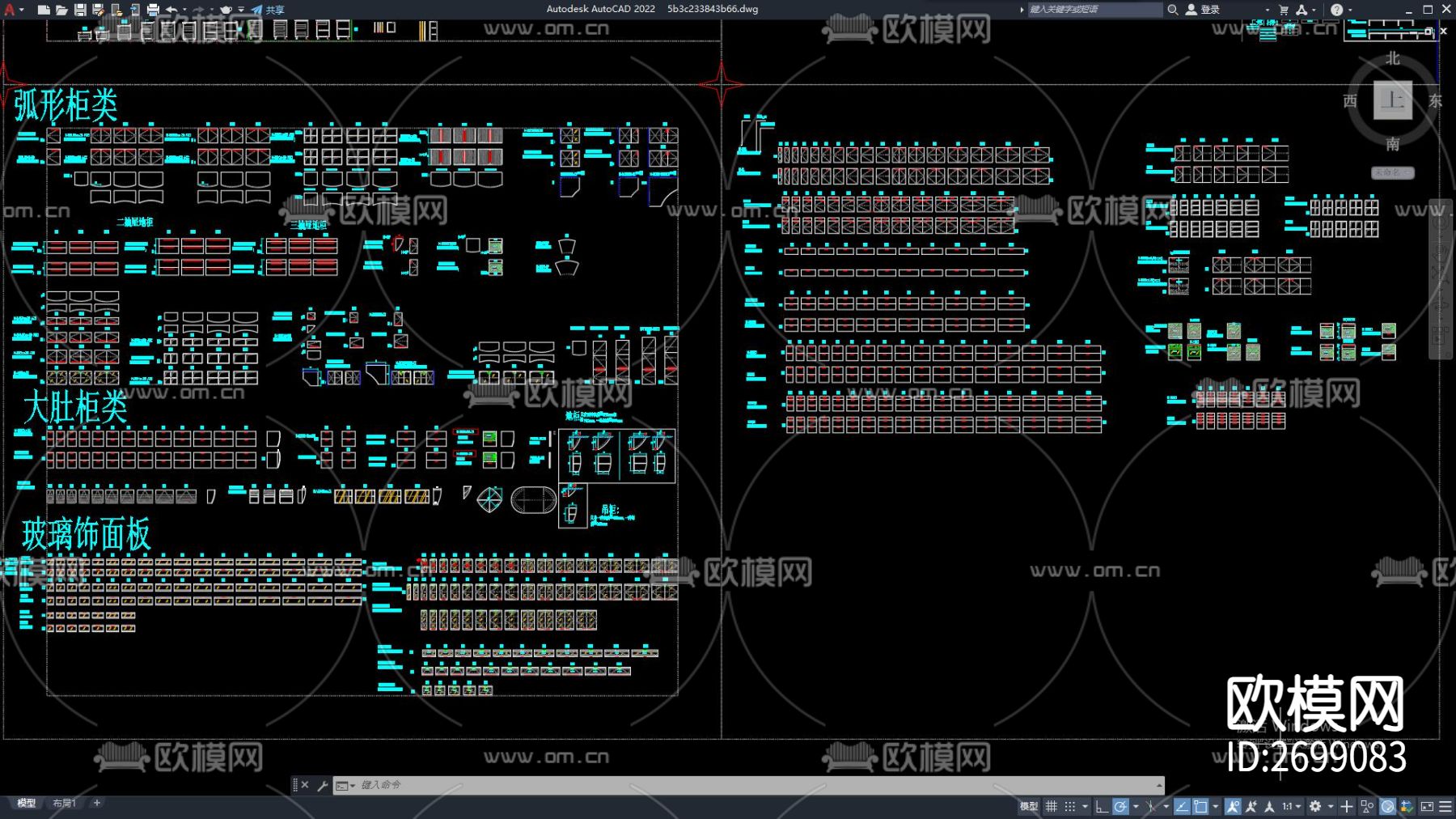
Task: Open the application menu dropdown arrow
Action: tap(22, 10)
